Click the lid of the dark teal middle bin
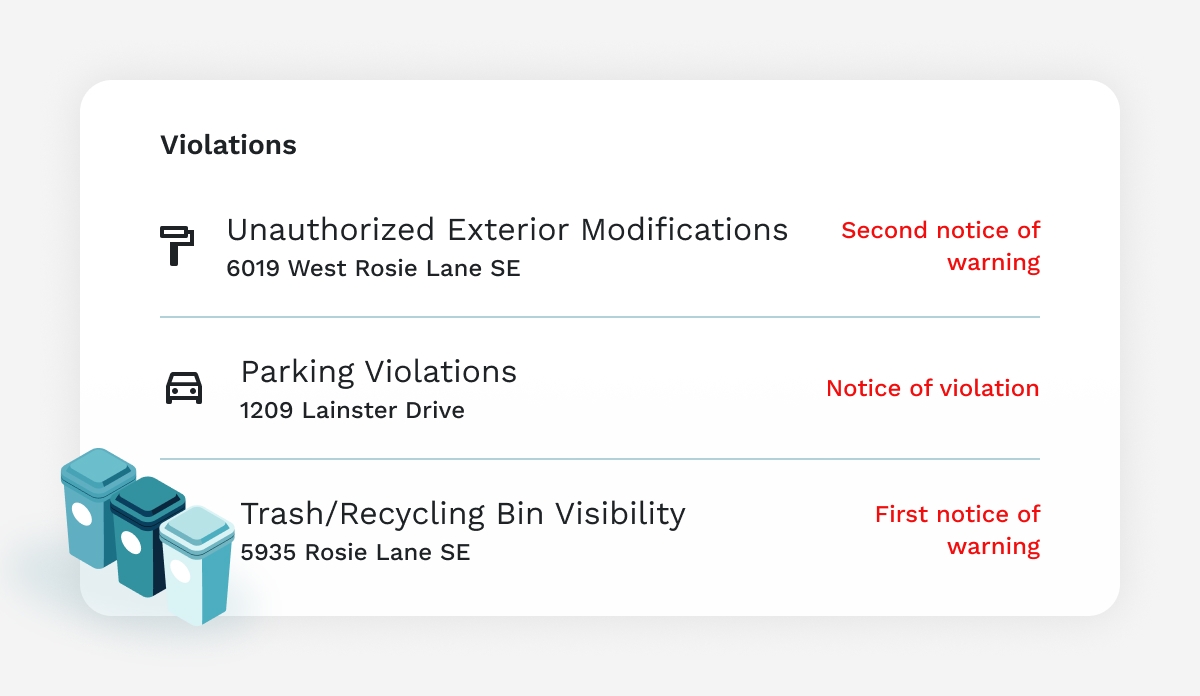The height and width of the screenshot is (696, 1200). point(147,497)
